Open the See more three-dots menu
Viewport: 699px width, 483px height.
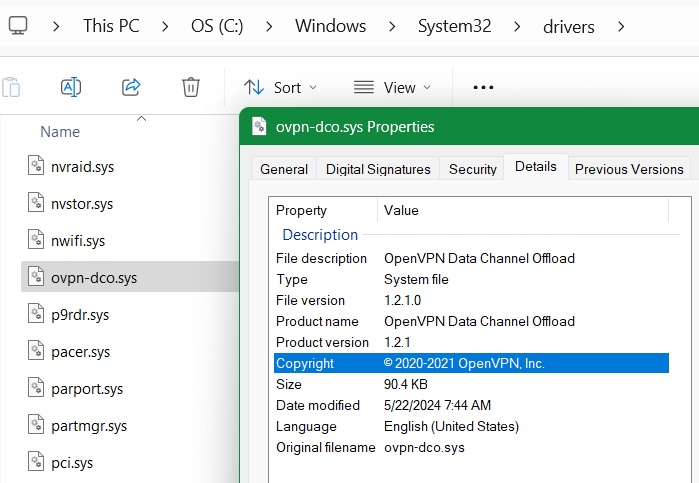click(x=483, y=87)
